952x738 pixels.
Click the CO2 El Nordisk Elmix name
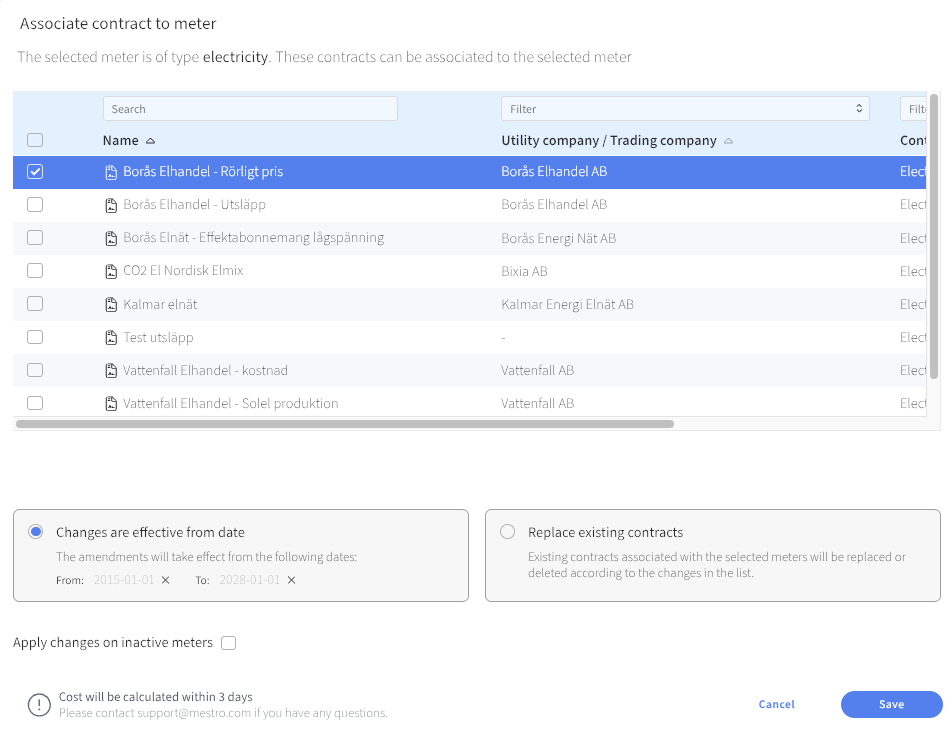click(x=183, y=271)
